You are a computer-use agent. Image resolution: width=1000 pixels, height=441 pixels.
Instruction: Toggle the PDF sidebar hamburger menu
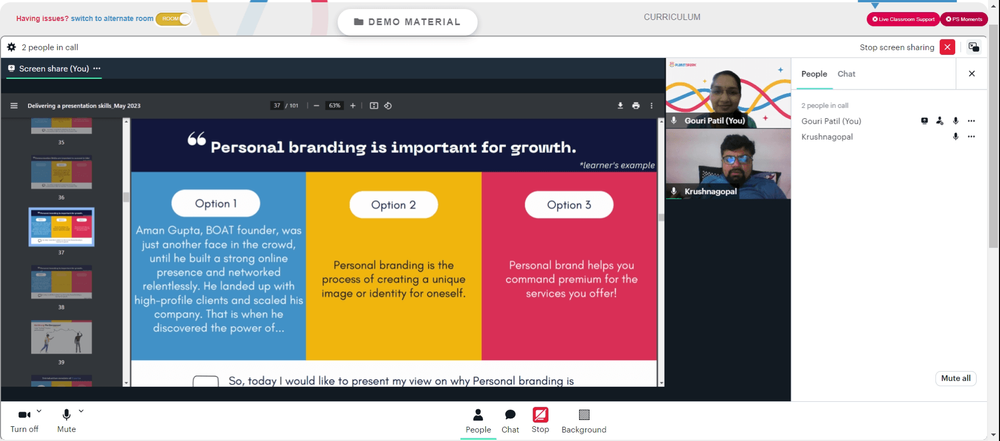[x=14, y=106]
